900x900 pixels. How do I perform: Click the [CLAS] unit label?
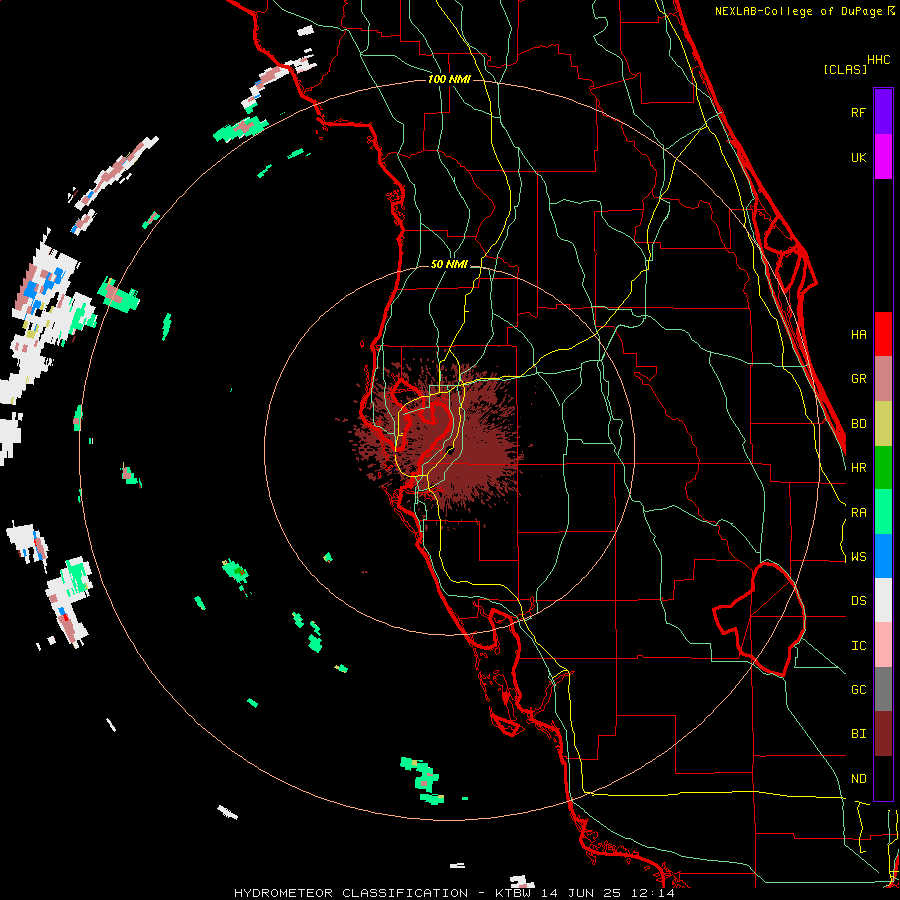click(845, 69)
